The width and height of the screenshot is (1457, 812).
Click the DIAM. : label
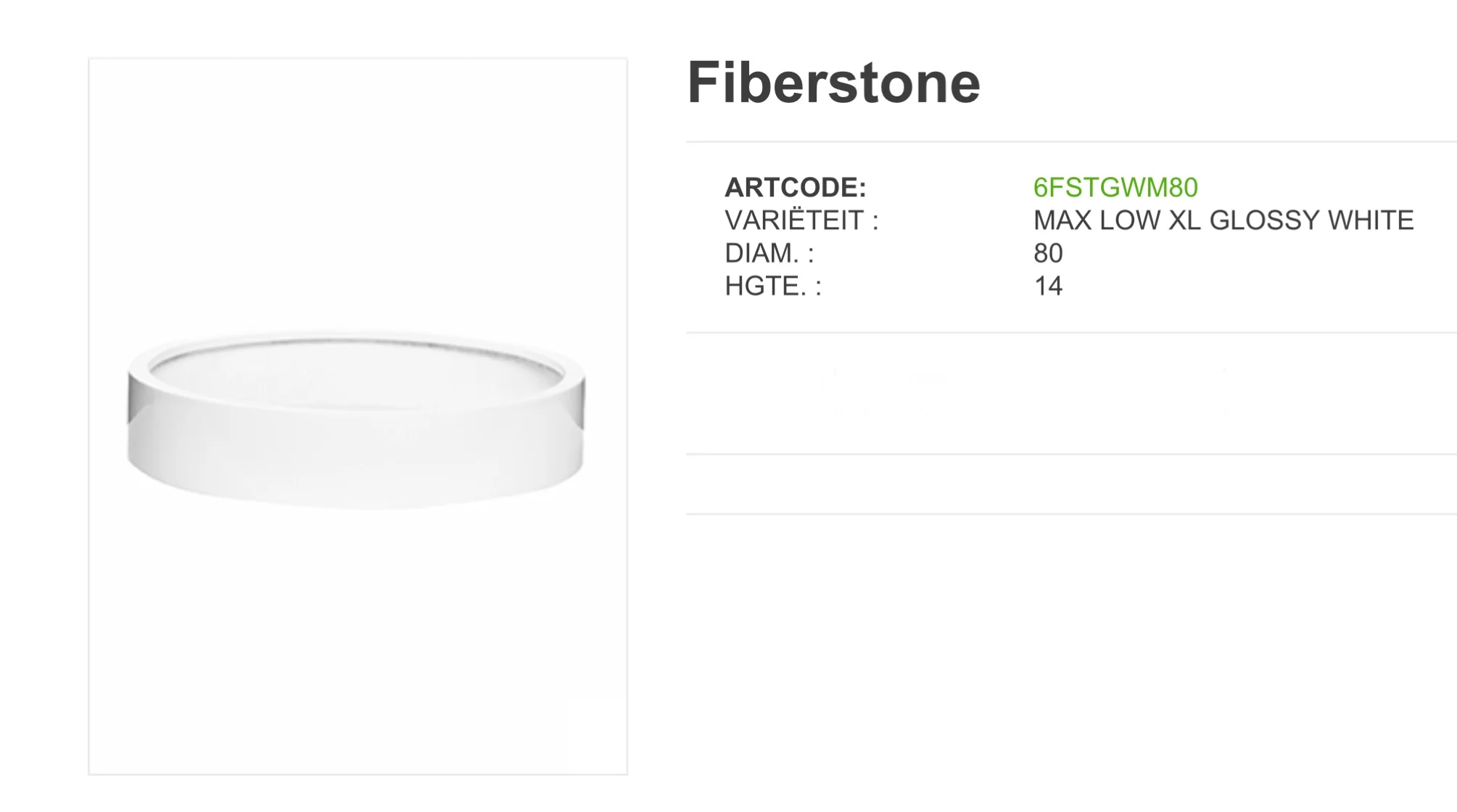pyautogui.click(x=769, y=253)
